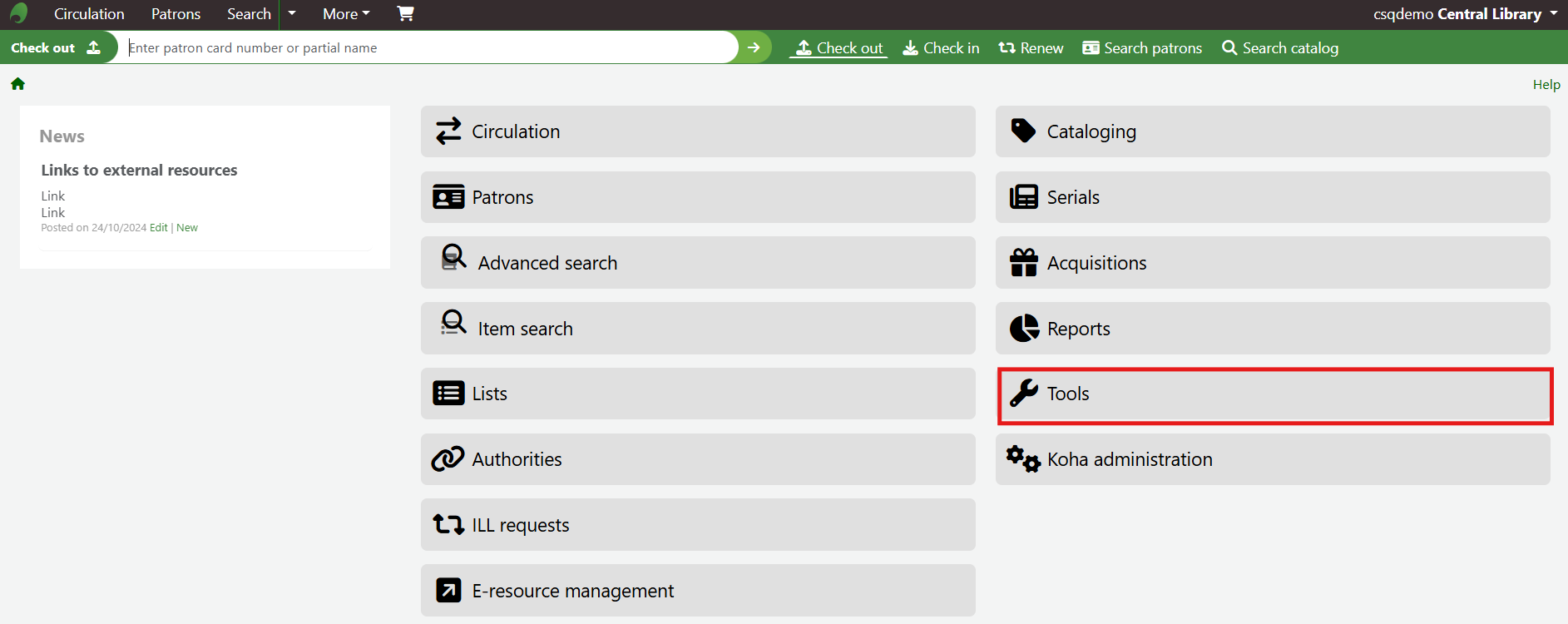Click the Circulation arrows icon
Image resolution: width=1568 pixels, height=624 pixels.
click(x=448, y=131)
